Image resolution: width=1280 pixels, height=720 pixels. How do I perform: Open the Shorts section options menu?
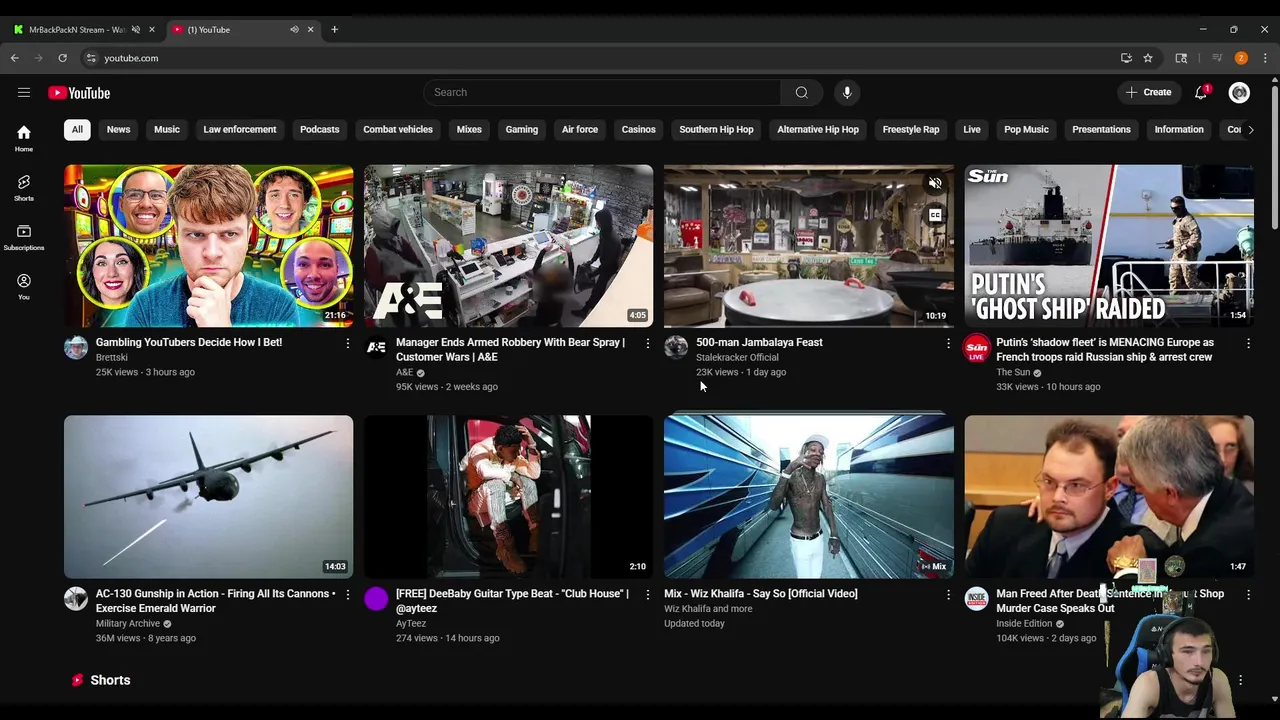[1240, 680]
